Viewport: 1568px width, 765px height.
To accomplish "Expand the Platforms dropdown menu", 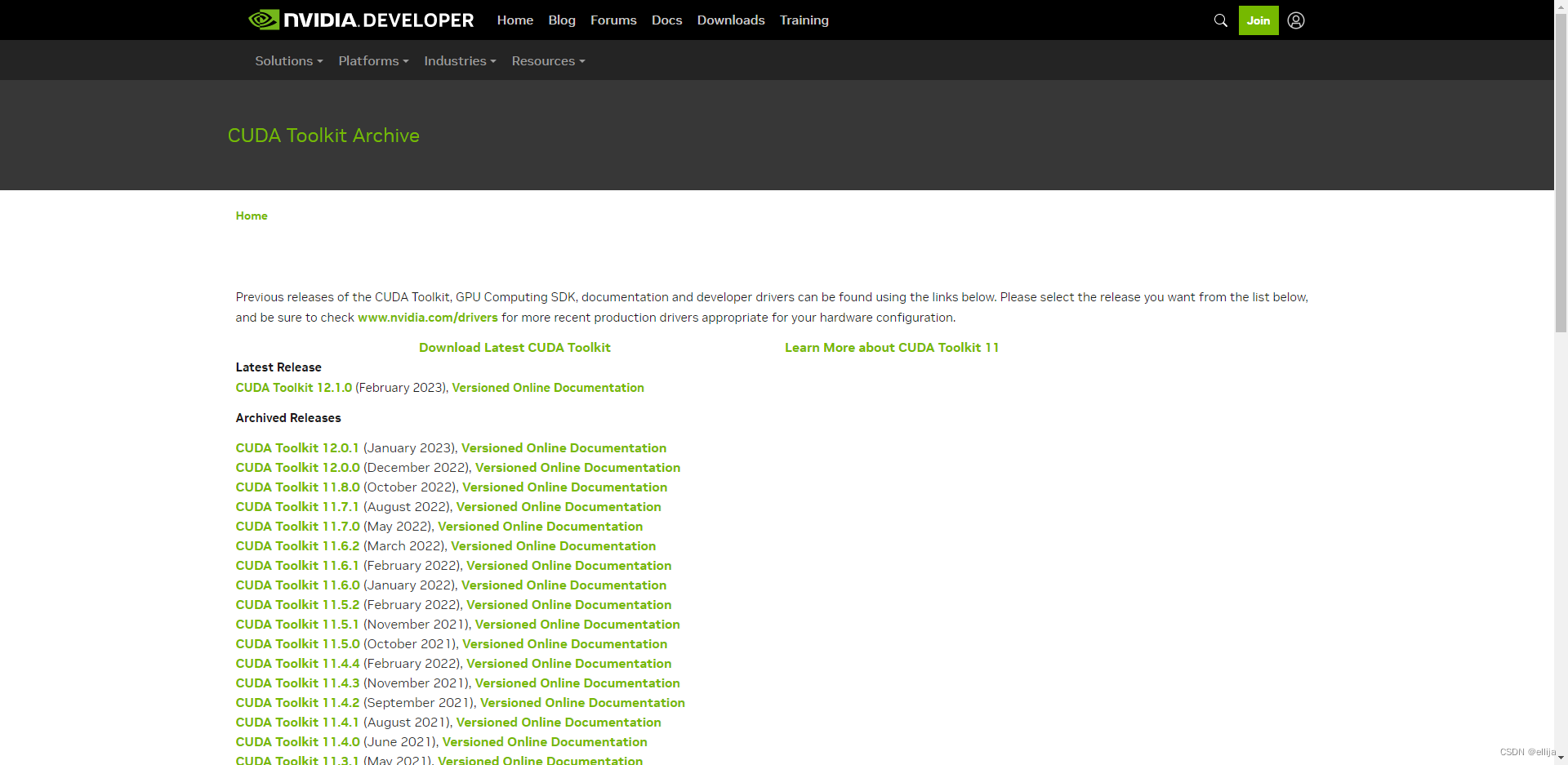I will pos(373,61).
